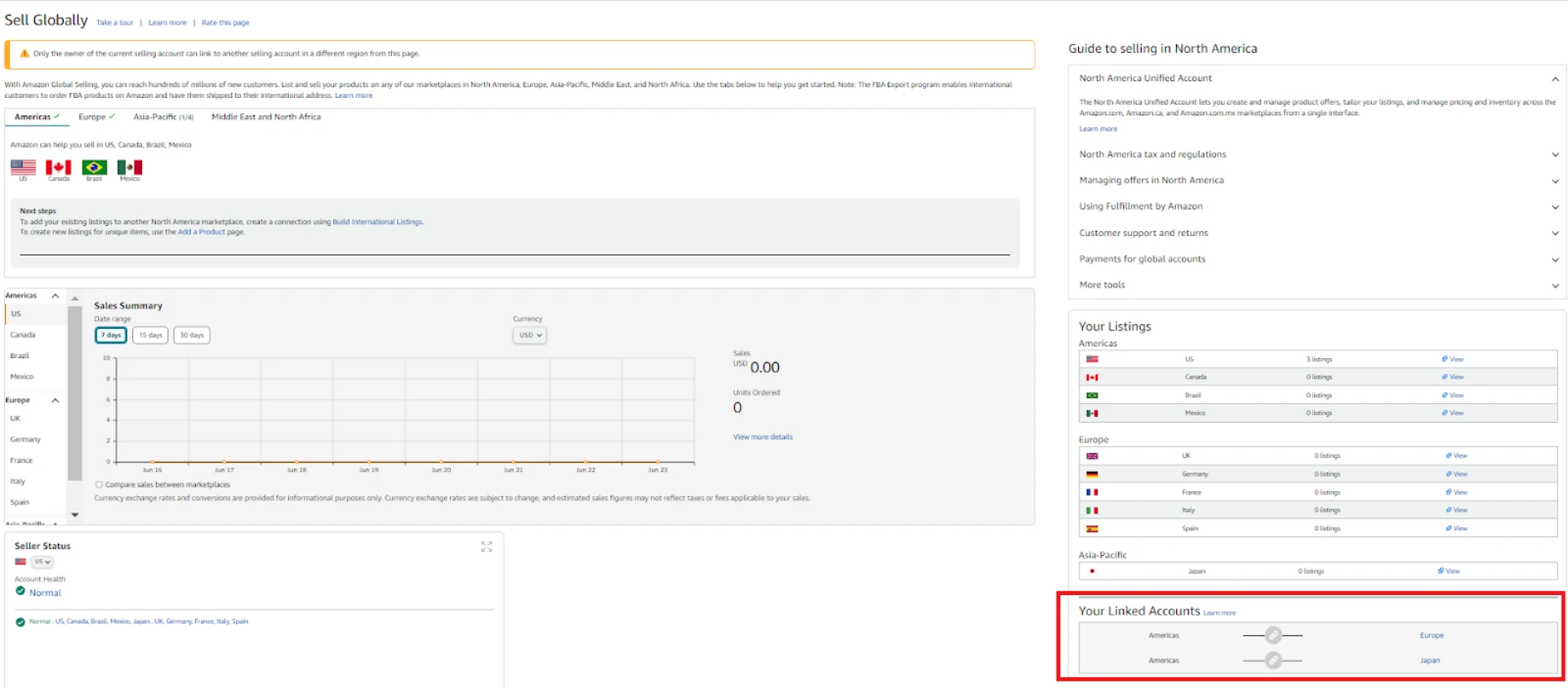Expand Payments for global accounts section
Image resolution: width=1568 pixels, height=688 pixels.
tap(1555, 260)
